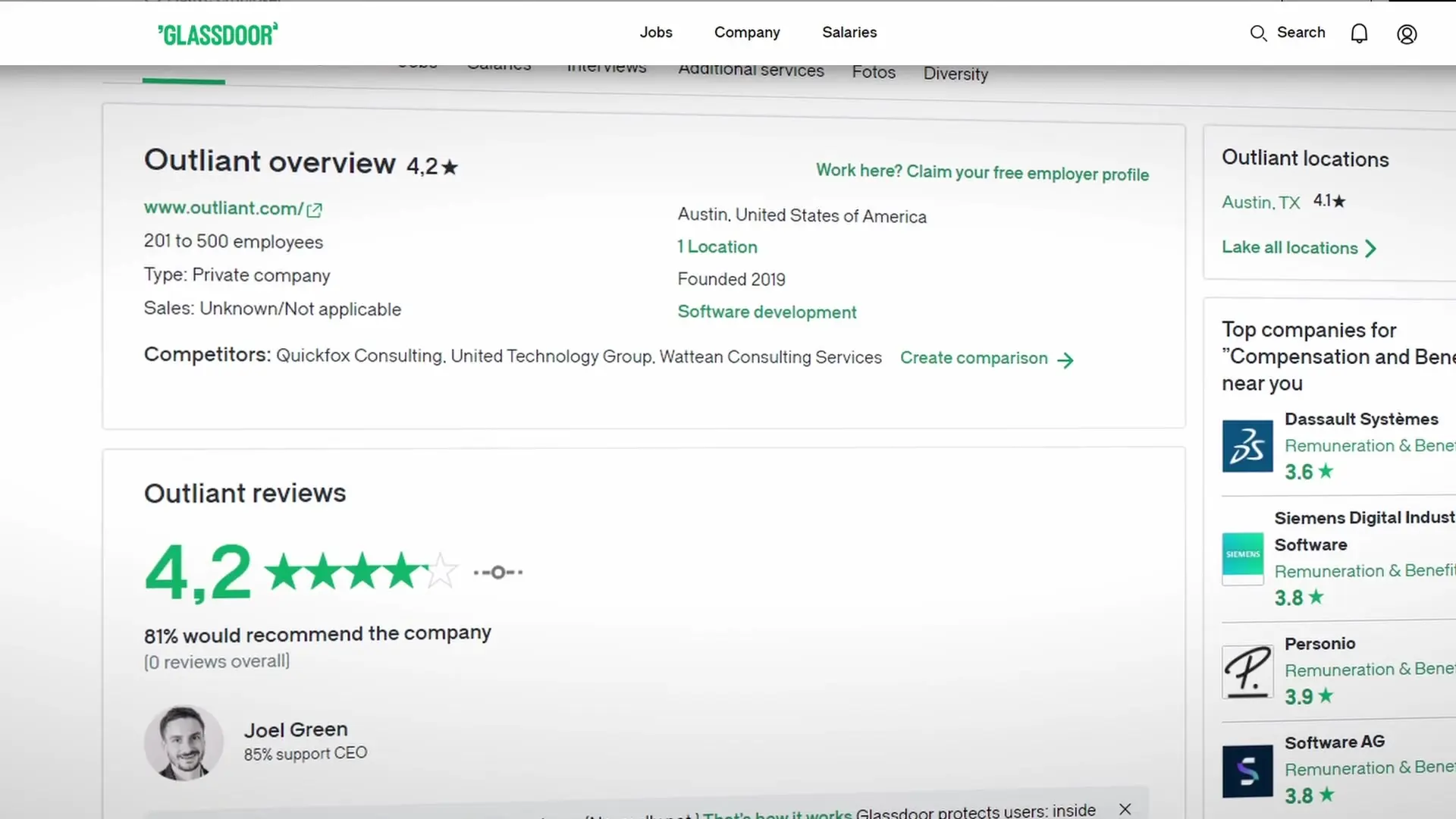This screenshot has height=819, width=1456.
Task: Open Austin, TX location link
Action: click(1260, 202)
